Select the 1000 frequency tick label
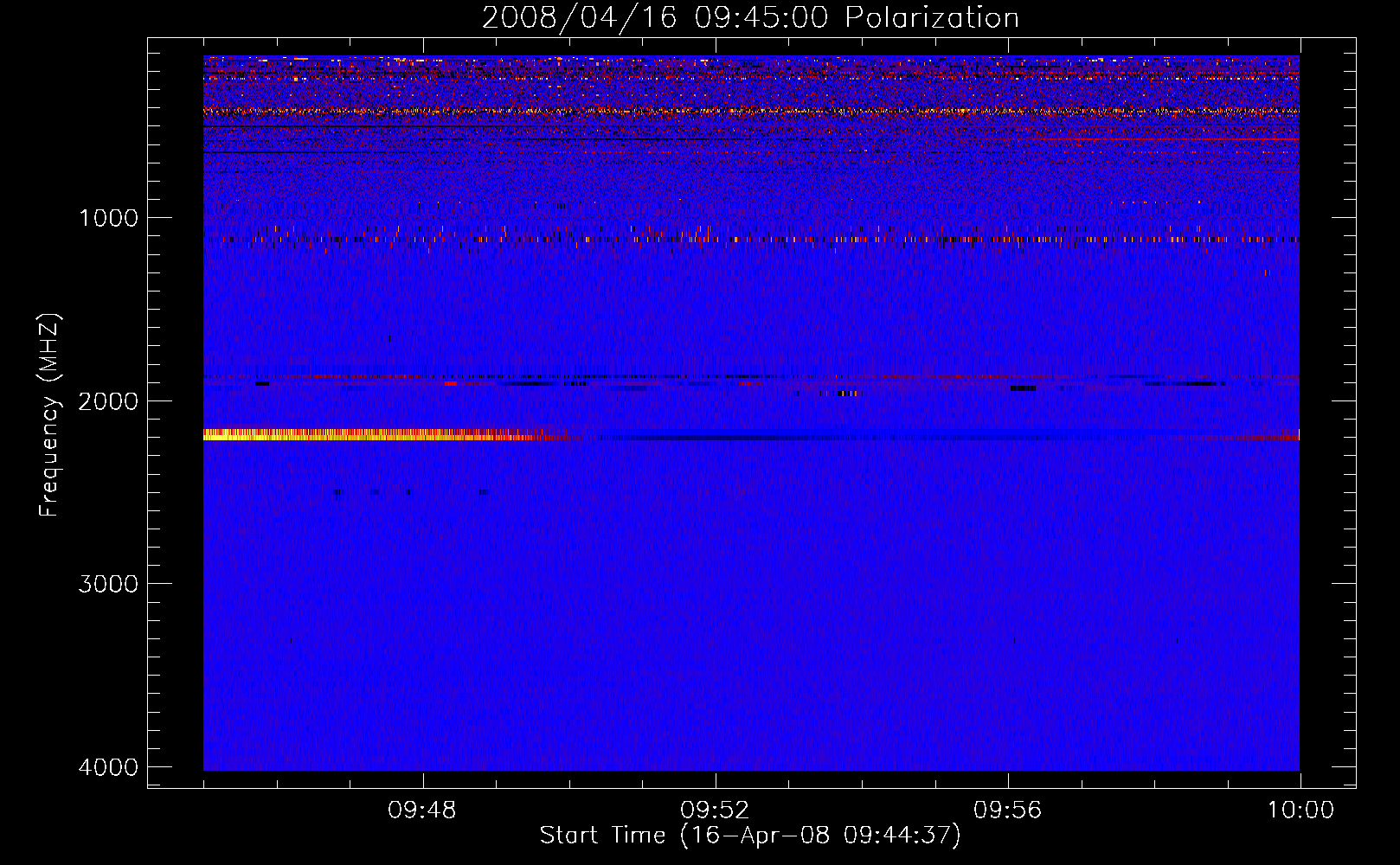The image size is (1400, 865). click(x=108, y=217)
